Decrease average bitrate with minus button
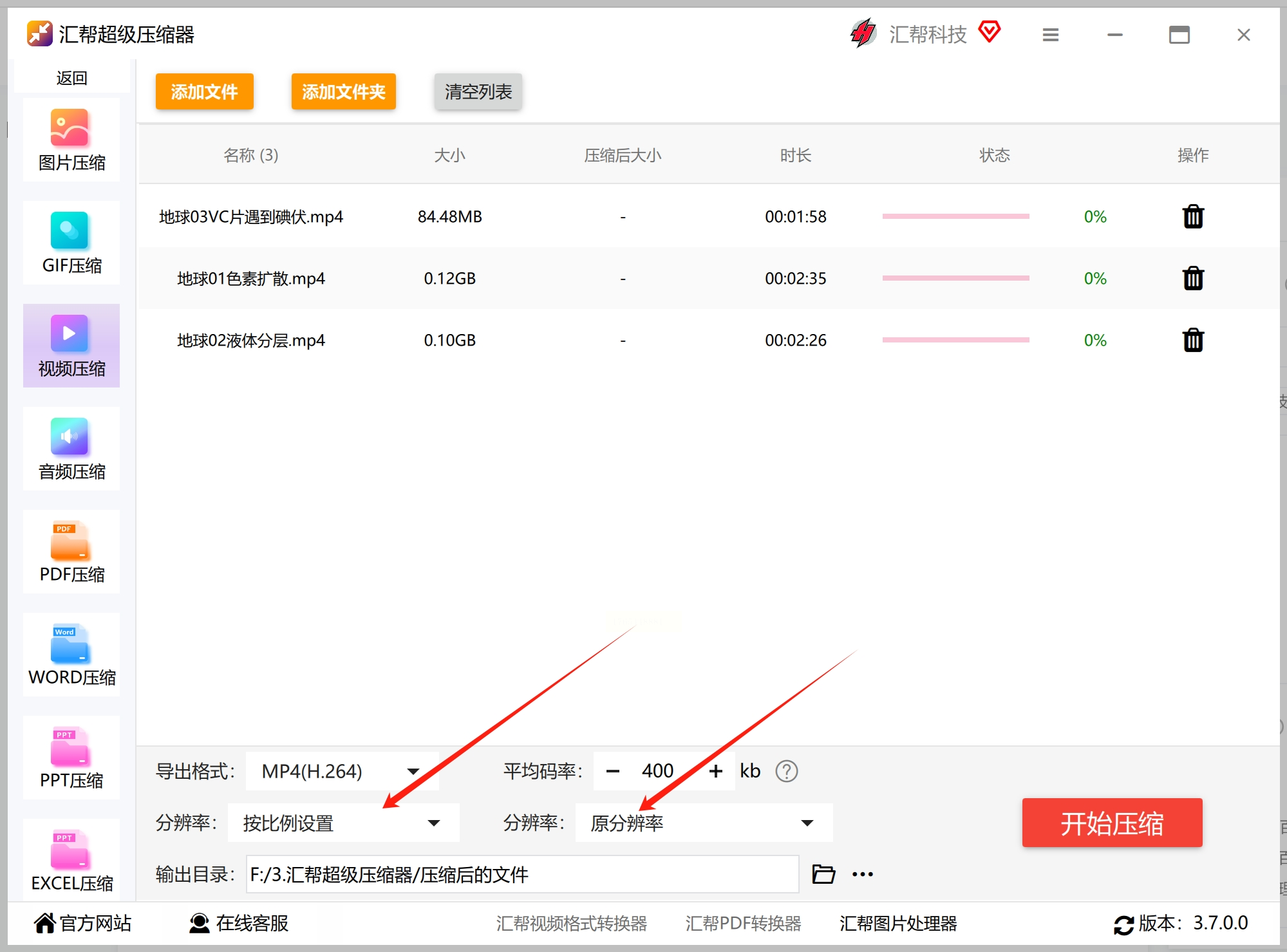 [x=613, y=771]
